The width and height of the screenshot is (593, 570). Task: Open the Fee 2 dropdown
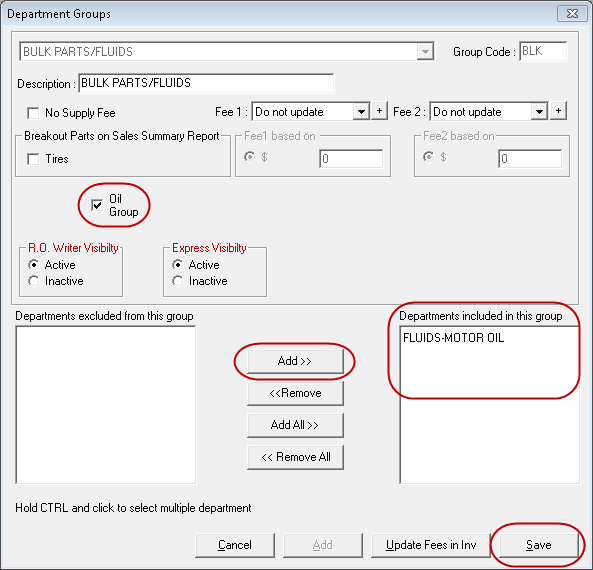coord(539,112)
